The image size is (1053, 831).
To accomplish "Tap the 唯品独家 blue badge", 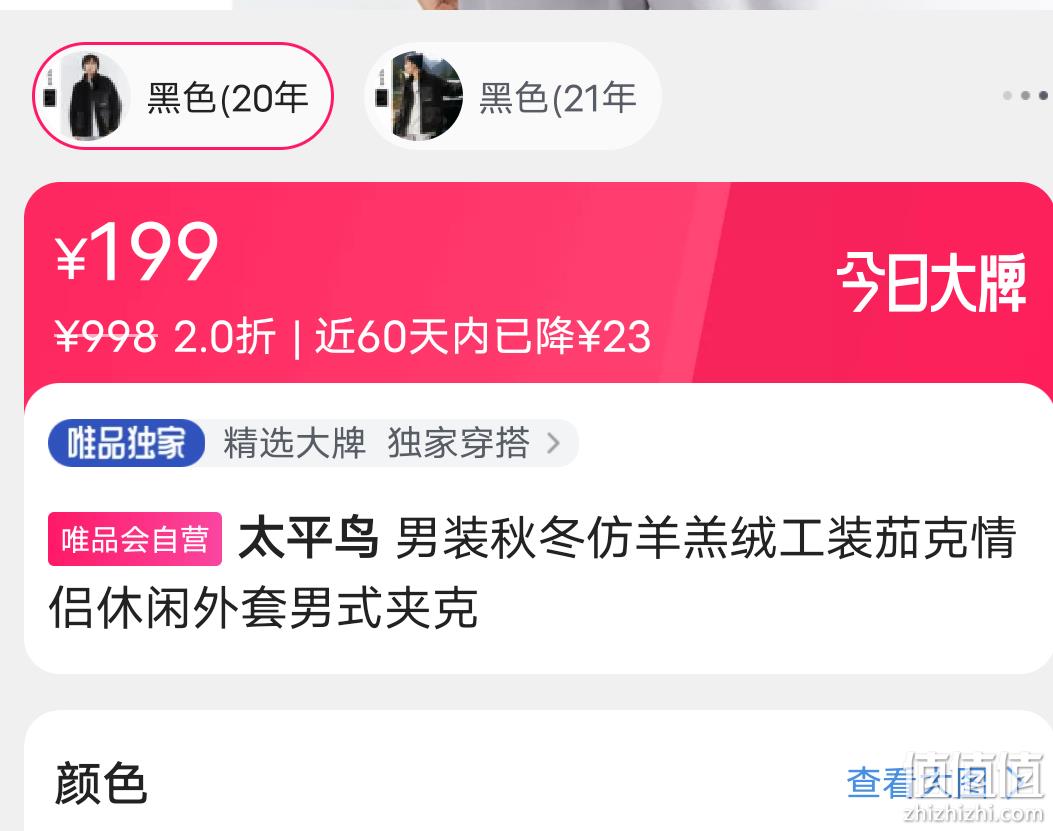I will pyautogui.click(x=126, y=443).
